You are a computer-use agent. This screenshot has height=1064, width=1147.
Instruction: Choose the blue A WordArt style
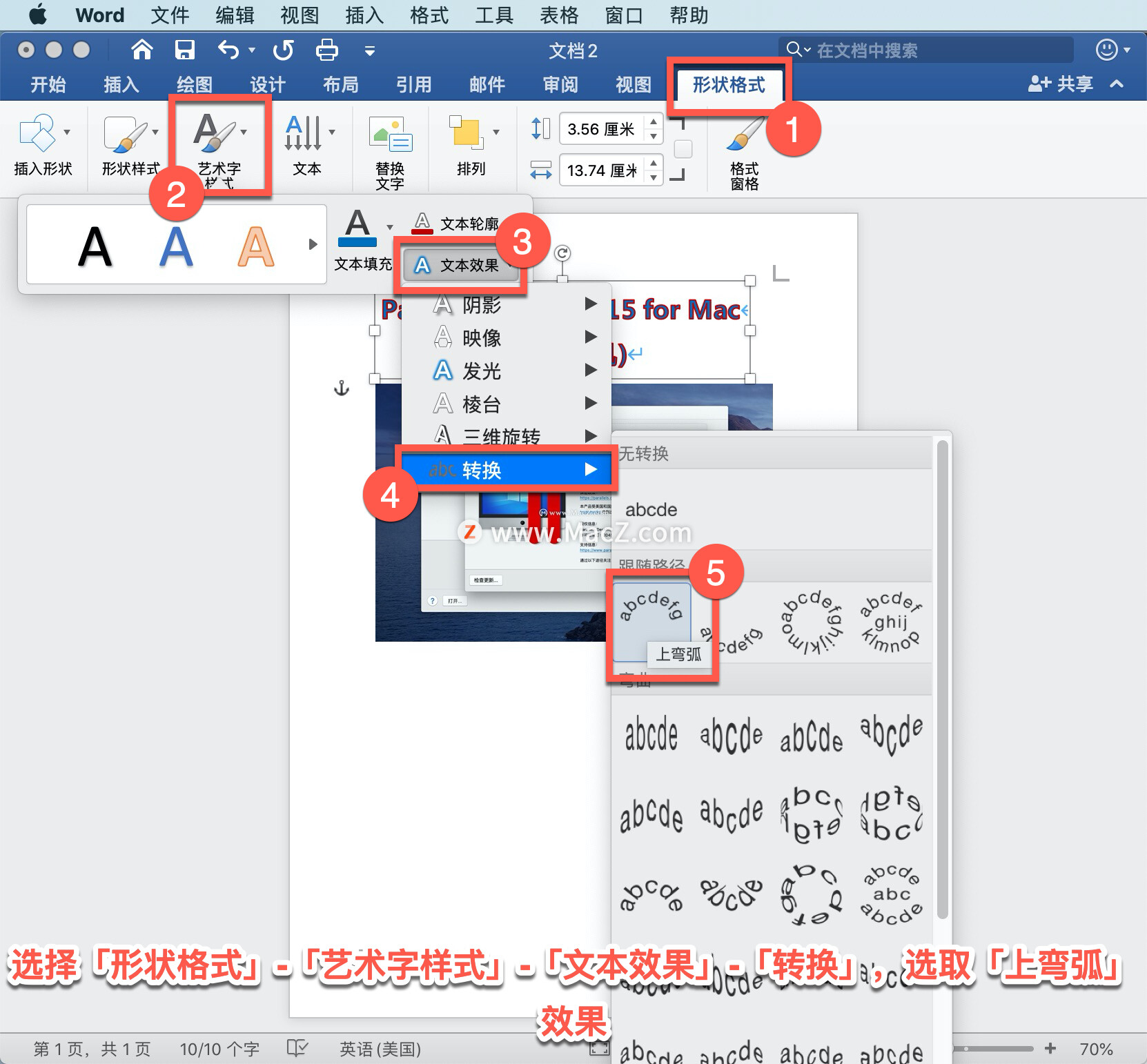pyautogui.click(x=175, y=246)
